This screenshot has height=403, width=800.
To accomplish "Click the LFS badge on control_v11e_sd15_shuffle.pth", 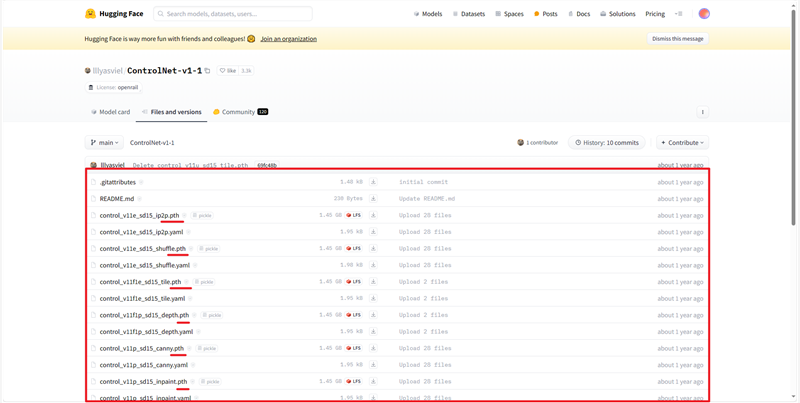I will click(x=354, y=248).
